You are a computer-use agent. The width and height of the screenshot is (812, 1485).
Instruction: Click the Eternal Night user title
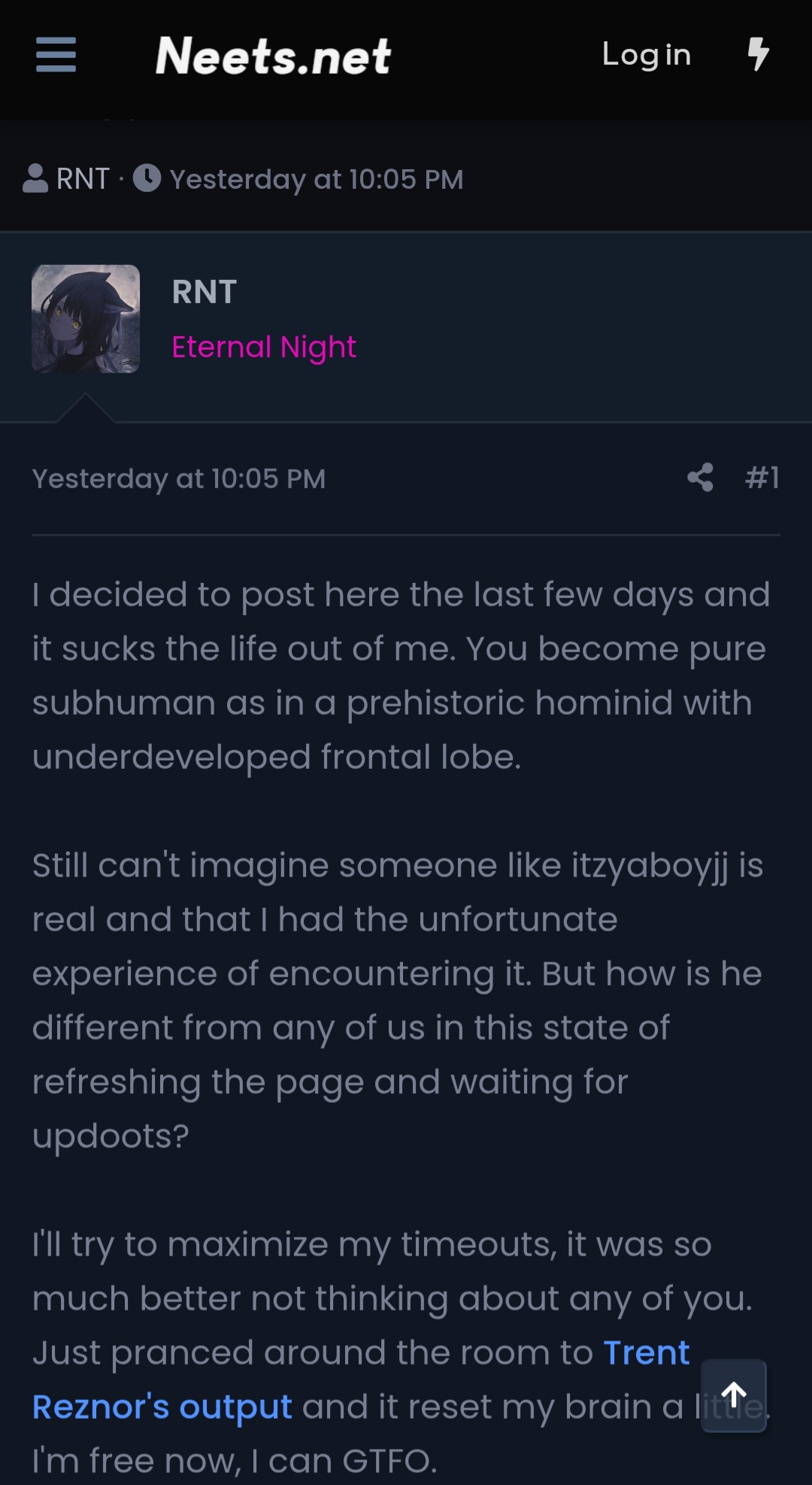click(x=263, y=347)
